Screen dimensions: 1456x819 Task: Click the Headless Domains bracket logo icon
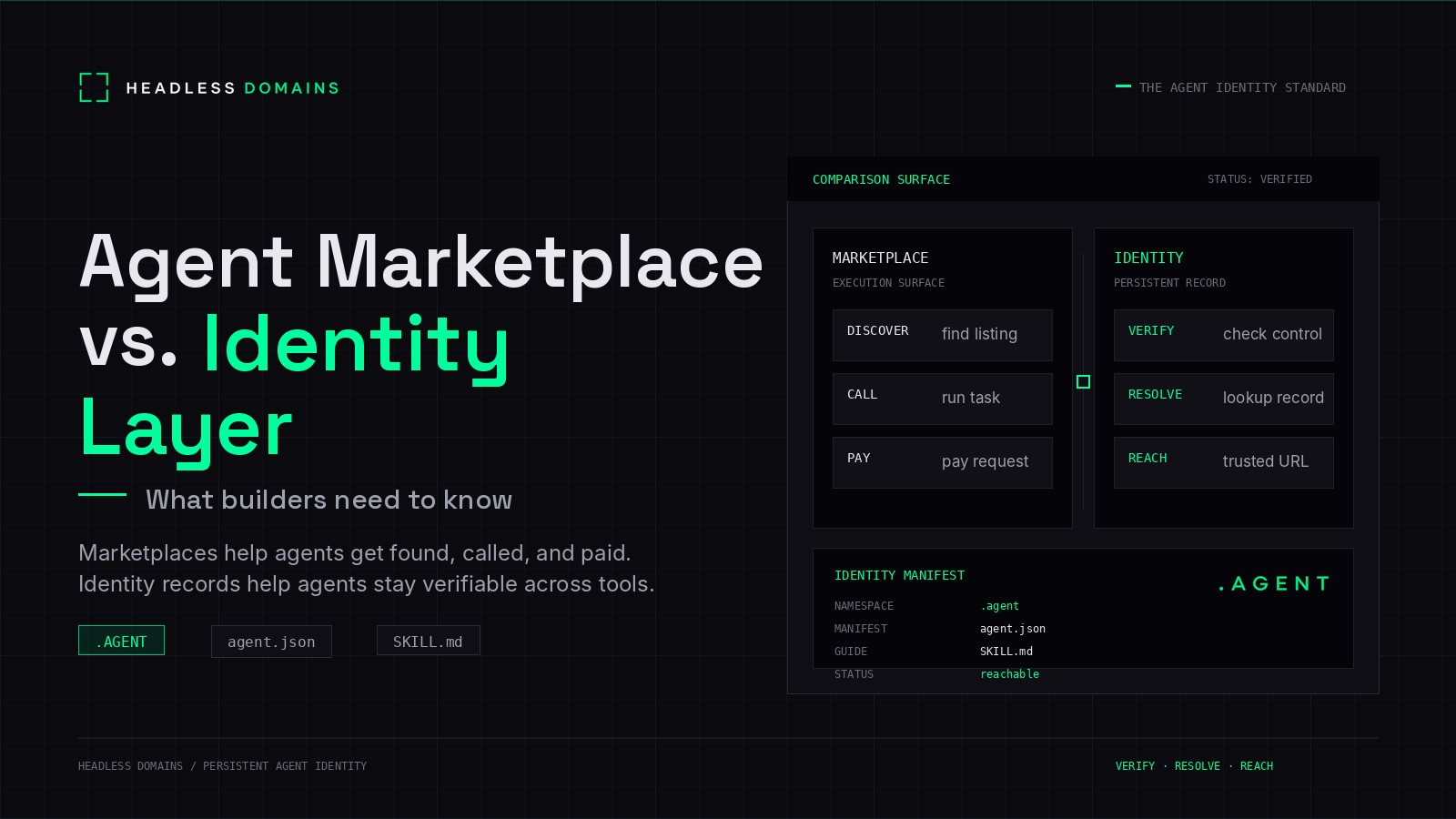coord(94,87)
